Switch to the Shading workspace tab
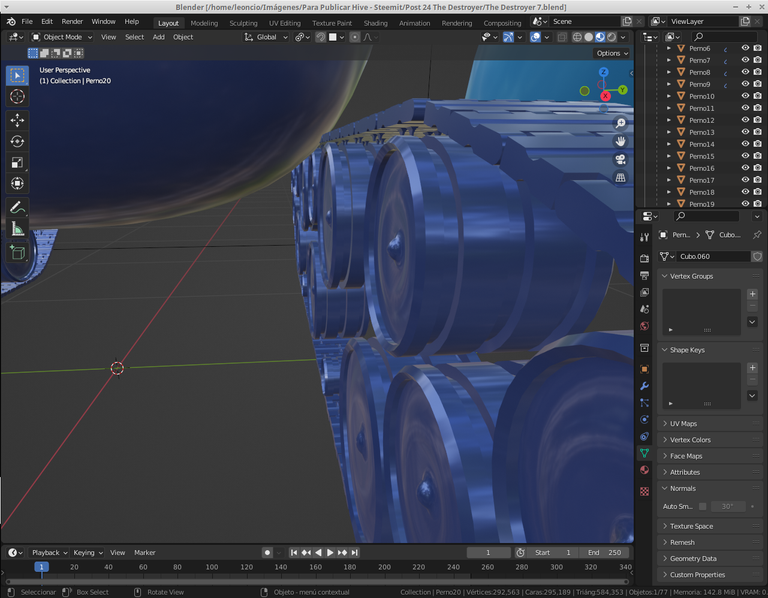 (x=375, y=23)
